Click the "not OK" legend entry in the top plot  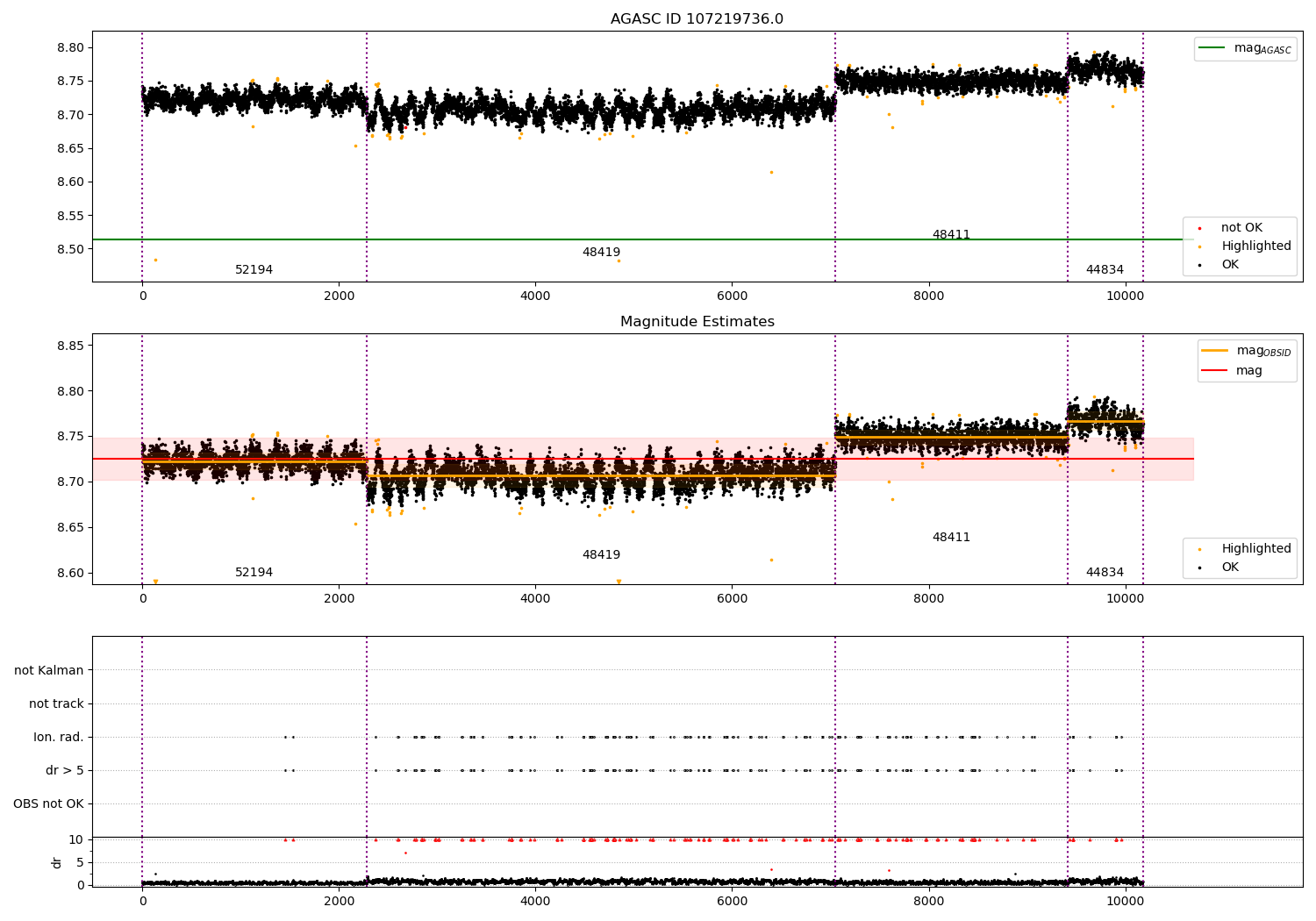pyautogui.click(x=1241, y=228)
